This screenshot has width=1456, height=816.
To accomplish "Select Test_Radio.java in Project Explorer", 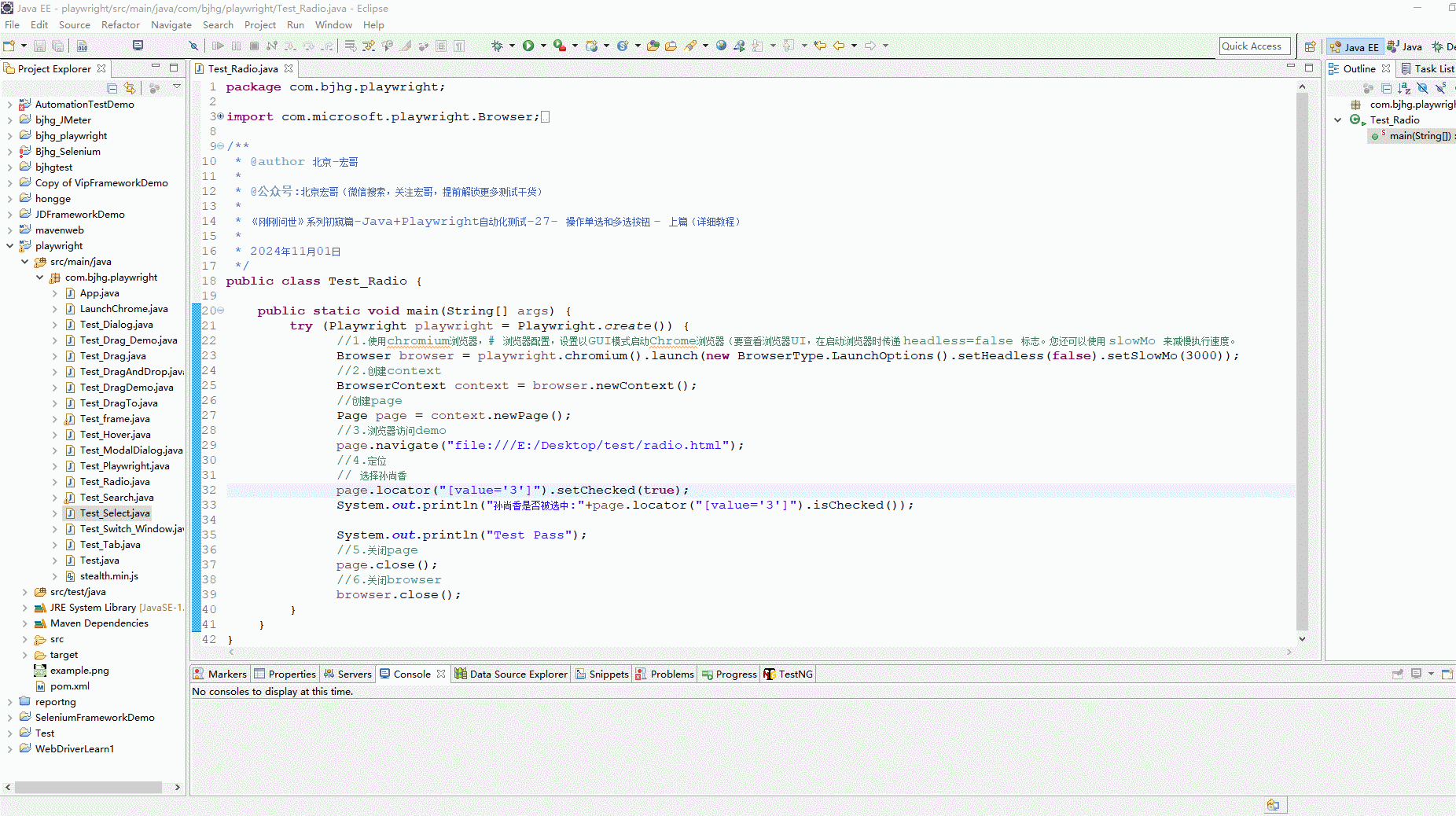I will (x=115, y=482).
